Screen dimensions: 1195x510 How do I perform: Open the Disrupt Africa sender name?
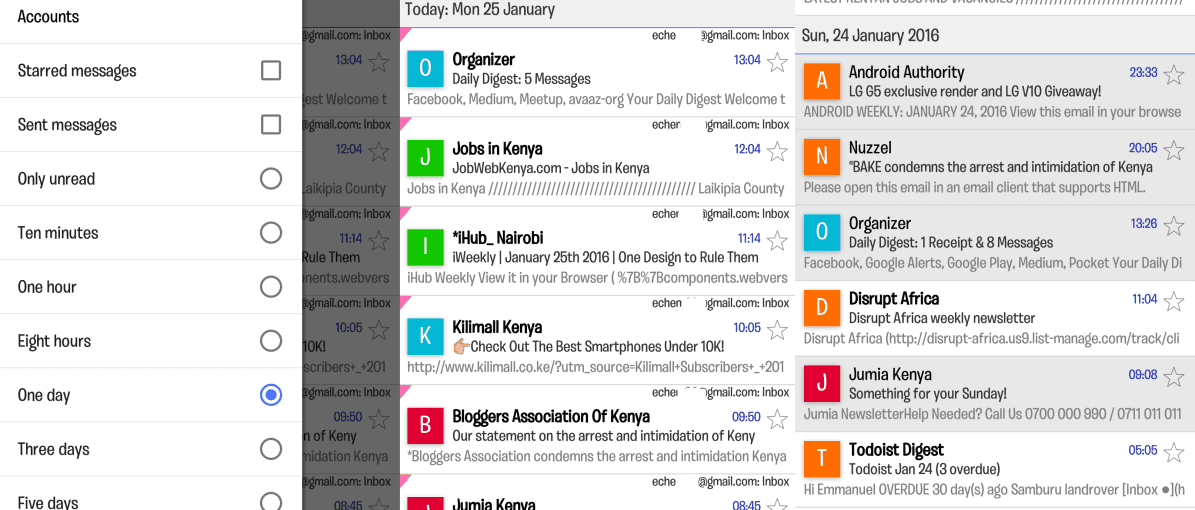click(x=894, y=299)
